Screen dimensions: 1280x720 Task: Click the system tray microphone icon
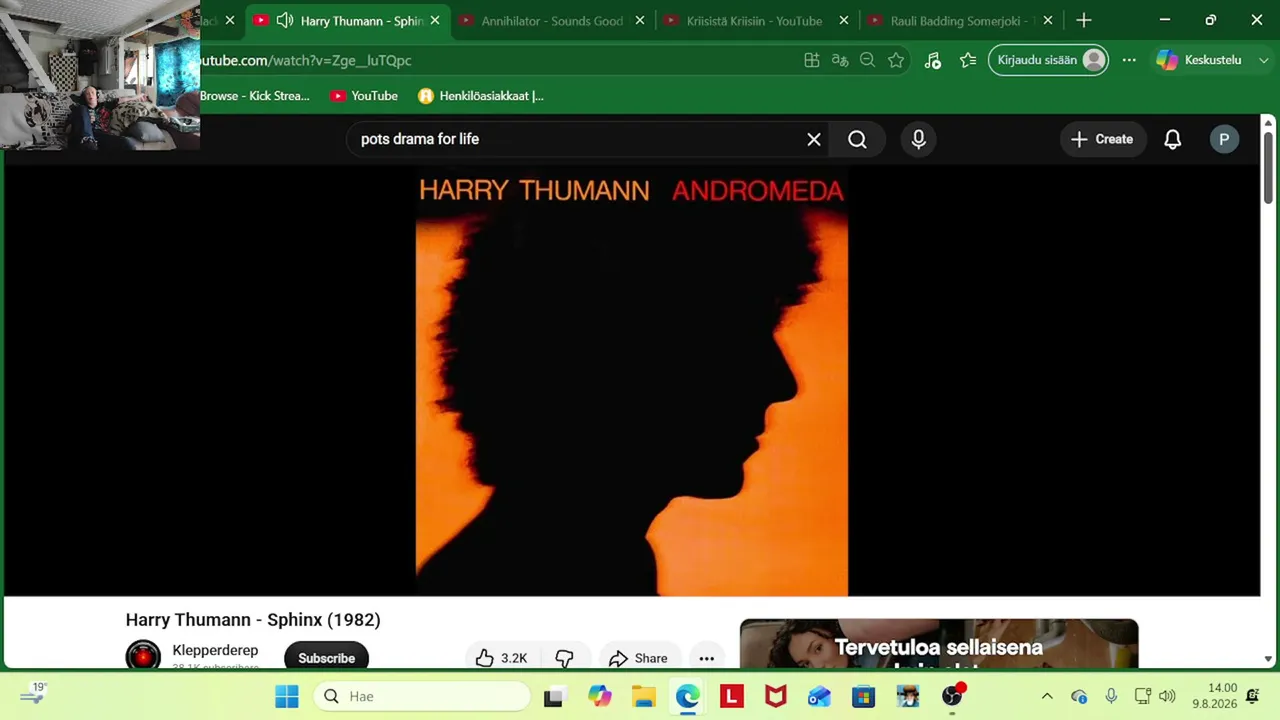click(x=1111, y=696)
